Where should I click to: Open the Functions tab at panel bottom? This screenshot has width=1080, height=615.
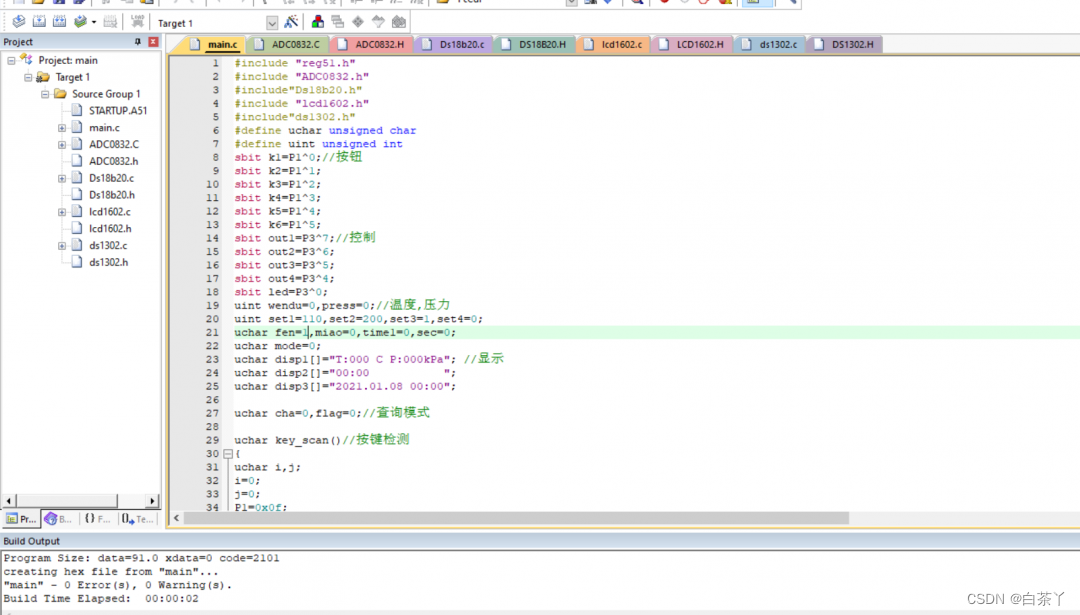pyautogui.click(x=97, y=519)
